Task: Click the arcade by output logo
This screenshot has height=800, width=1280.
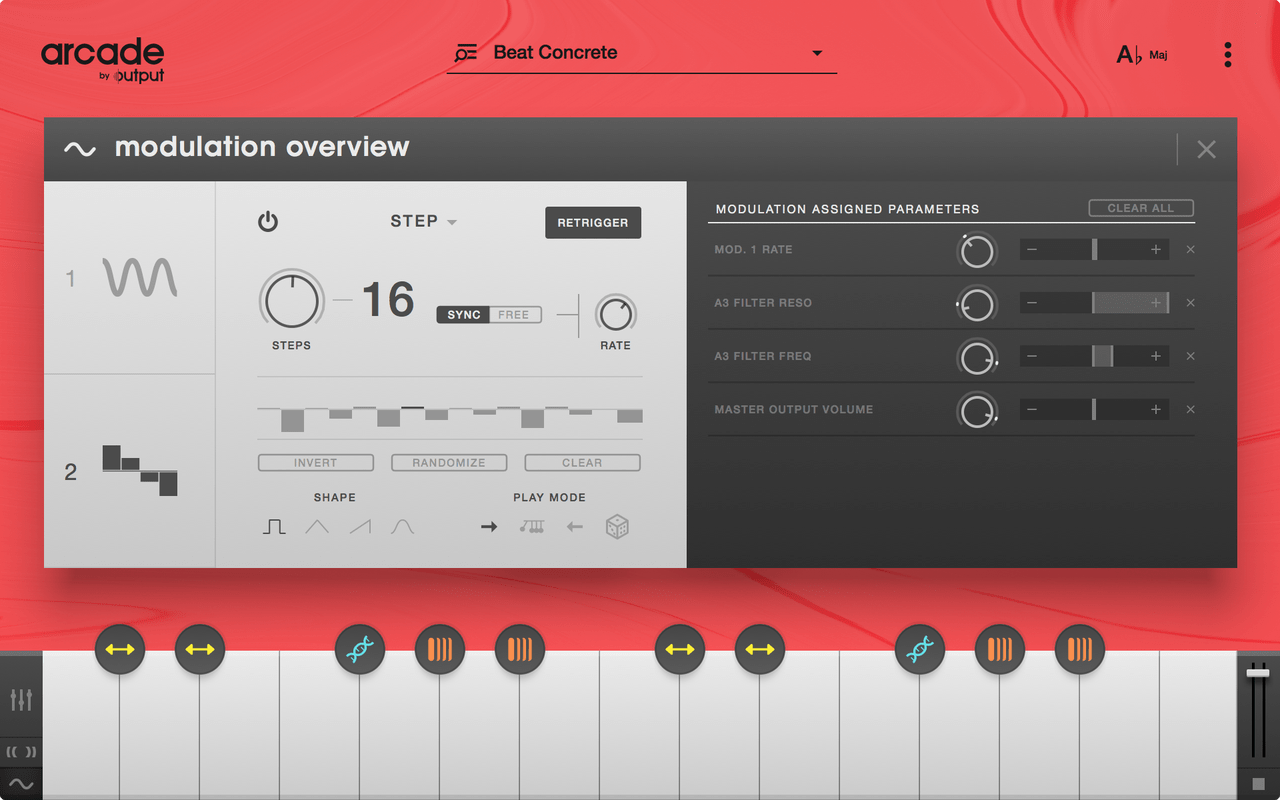Action: point(103,60)
